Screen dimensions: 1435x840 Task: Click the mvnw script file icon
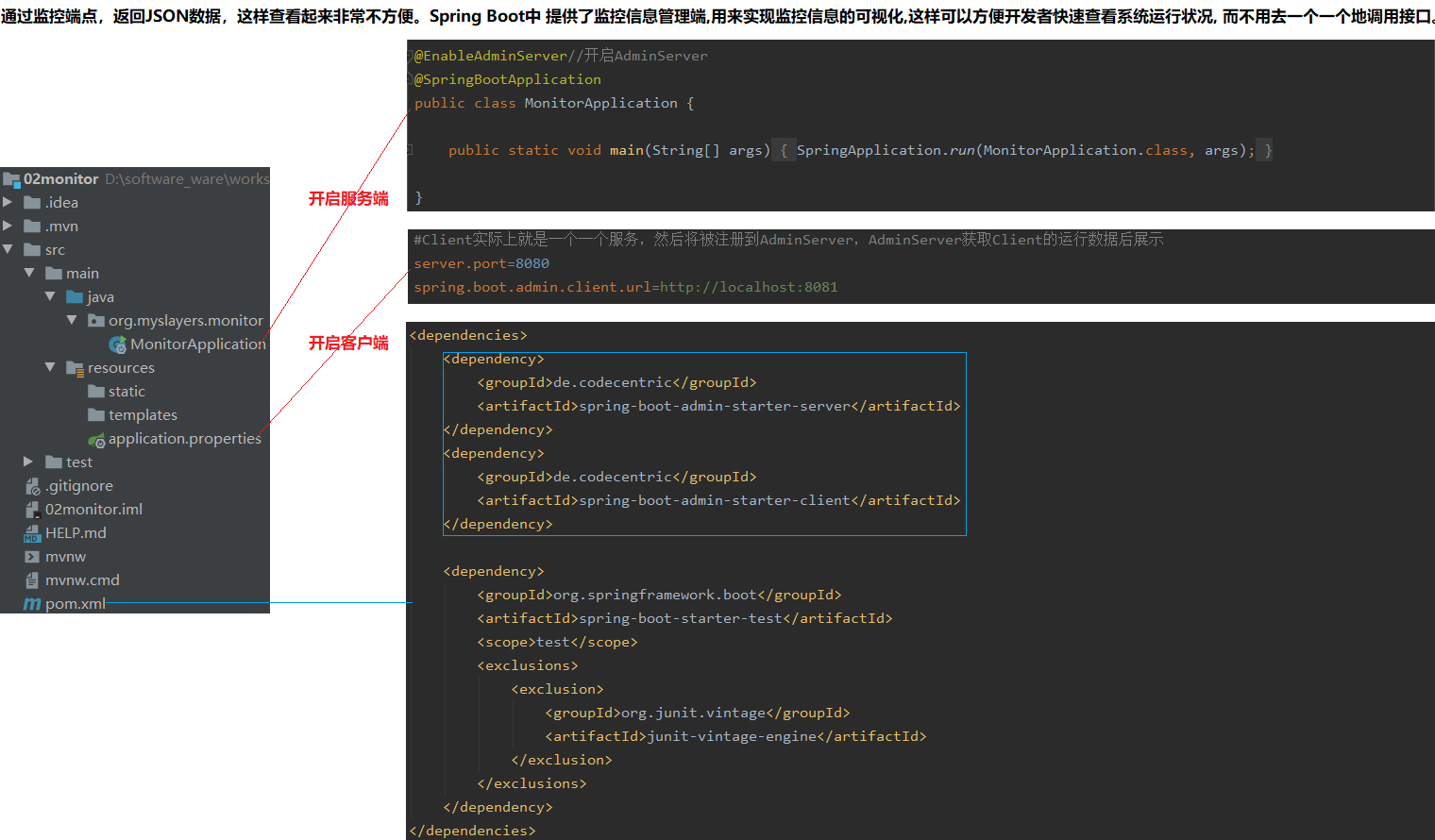tap(32, 557)
